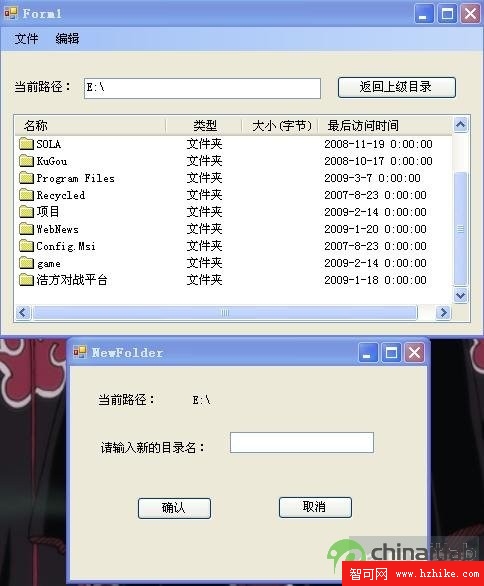484x586 pixels.
Task: Select the SOLA folder icon
Action: coord(26,144)
